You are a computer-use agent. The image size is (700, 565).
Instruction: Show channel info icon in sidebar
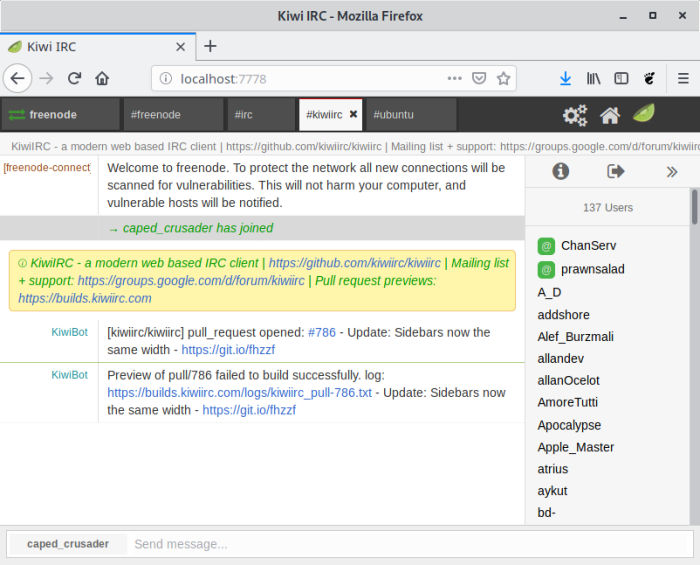click(x=560, y=171)
